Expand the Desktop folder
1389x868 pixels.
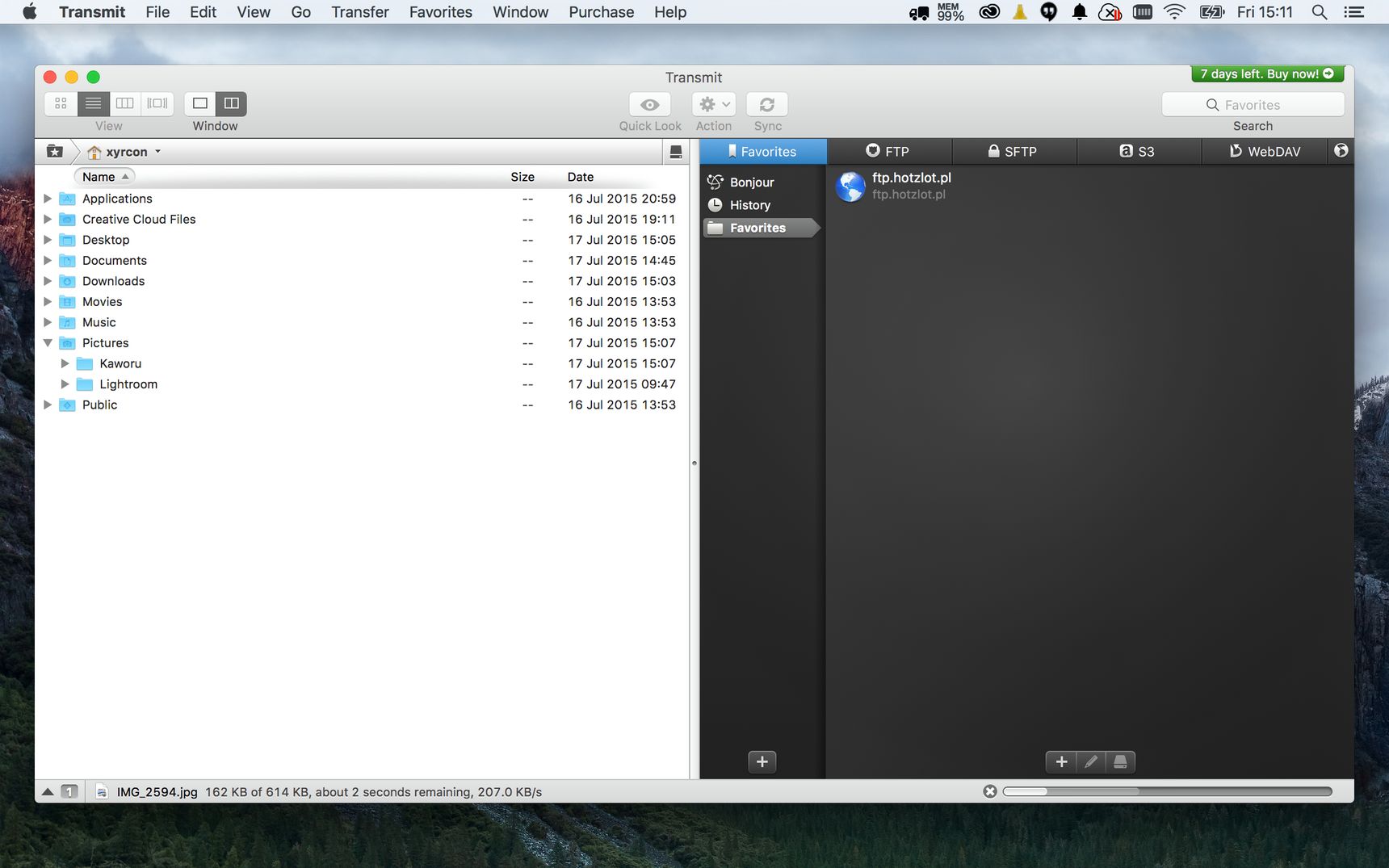pos(48,240)
